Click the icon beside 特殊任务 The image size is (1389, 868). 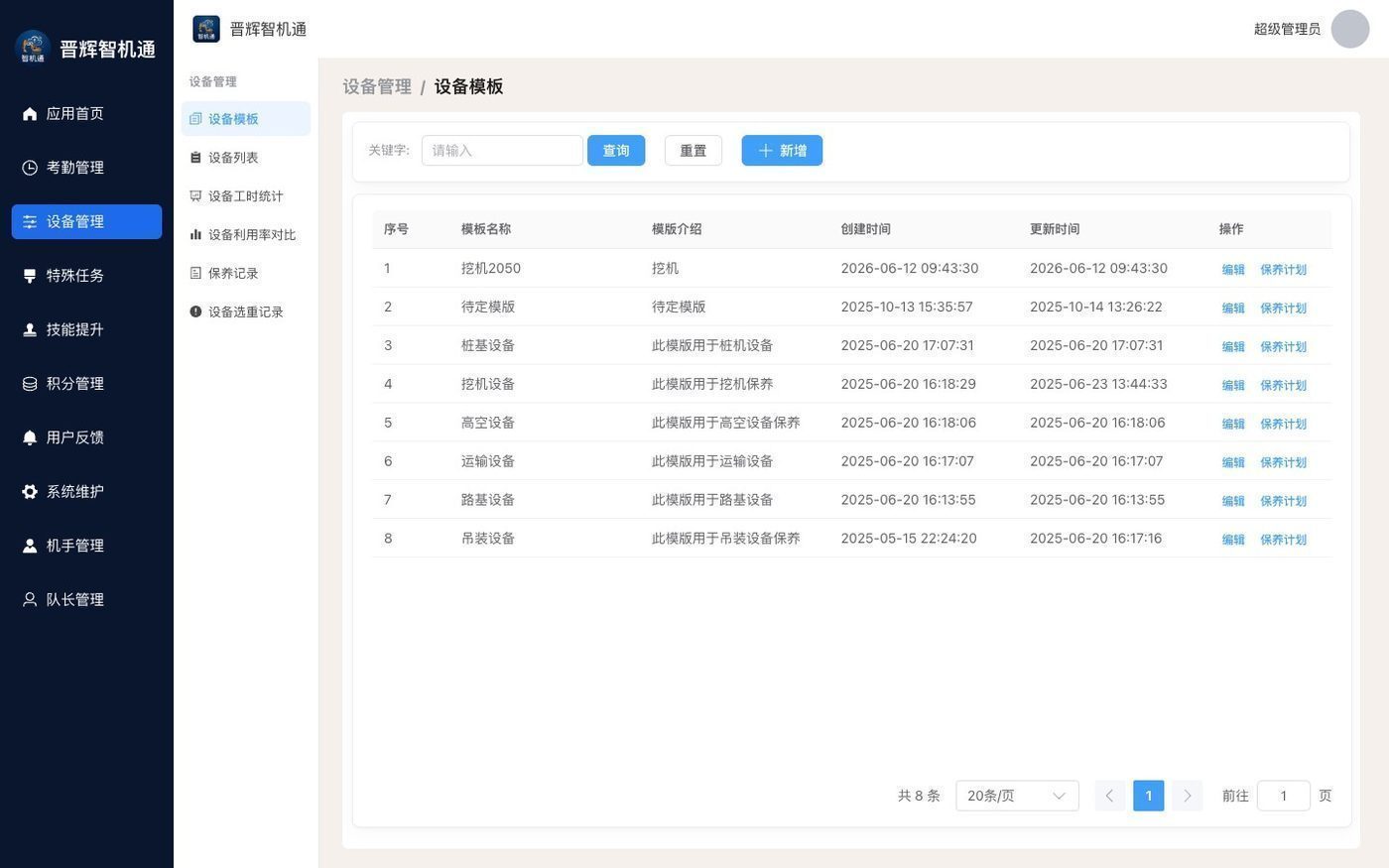(x=30, y=276)
